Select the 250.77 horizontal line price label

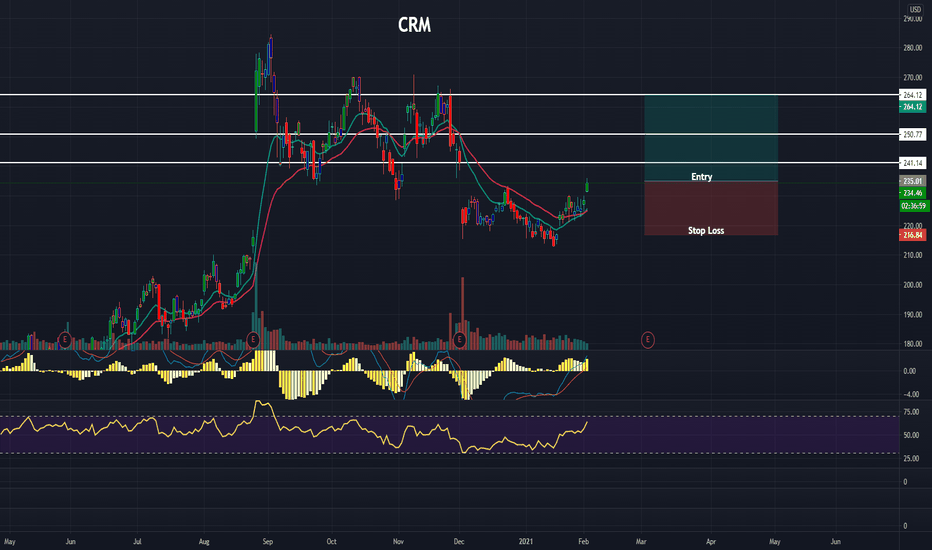click(x=912, y=135)
